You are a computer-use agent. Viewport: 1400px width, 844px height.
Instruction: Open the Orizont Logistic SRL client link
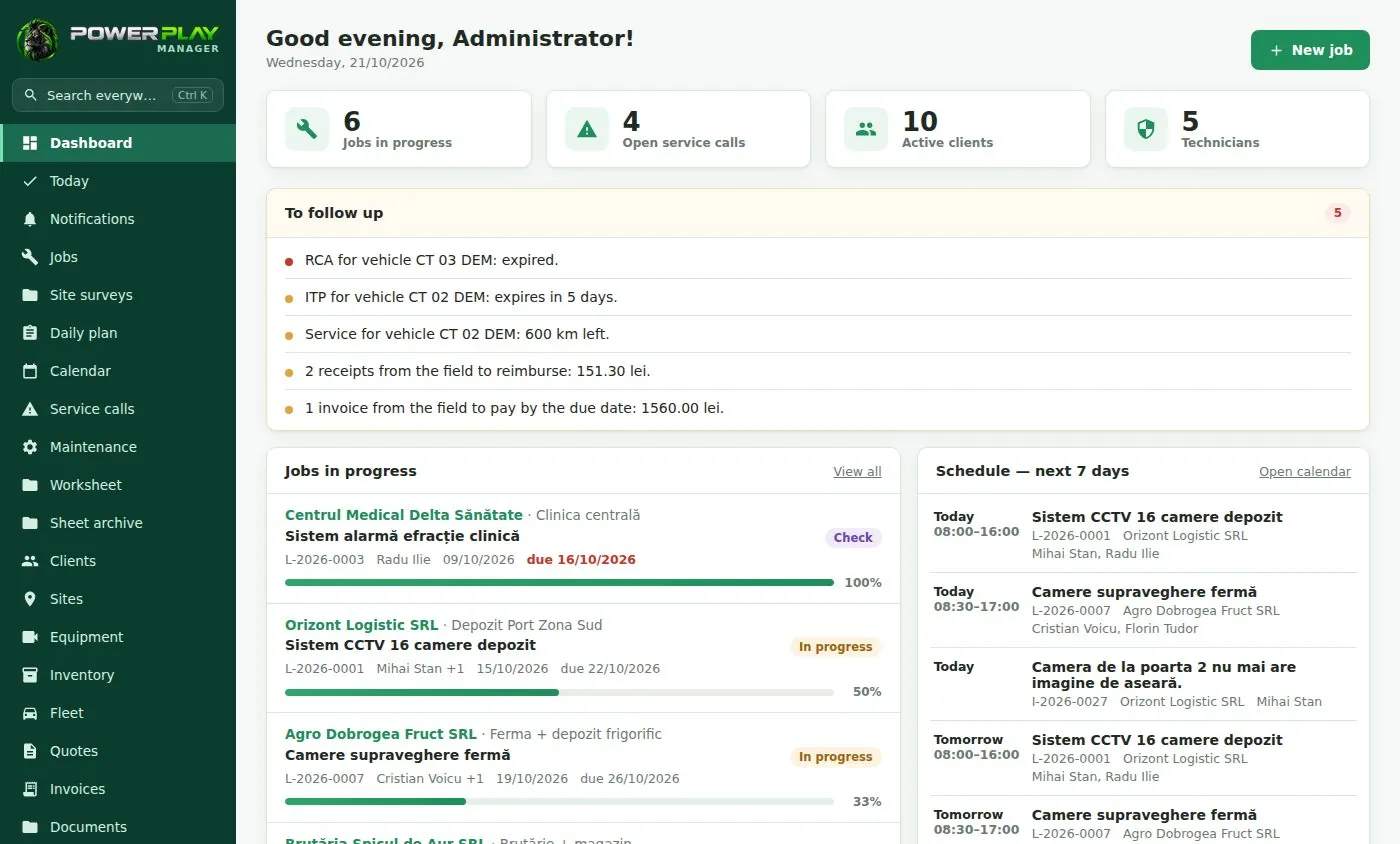[x=361, y=625]
